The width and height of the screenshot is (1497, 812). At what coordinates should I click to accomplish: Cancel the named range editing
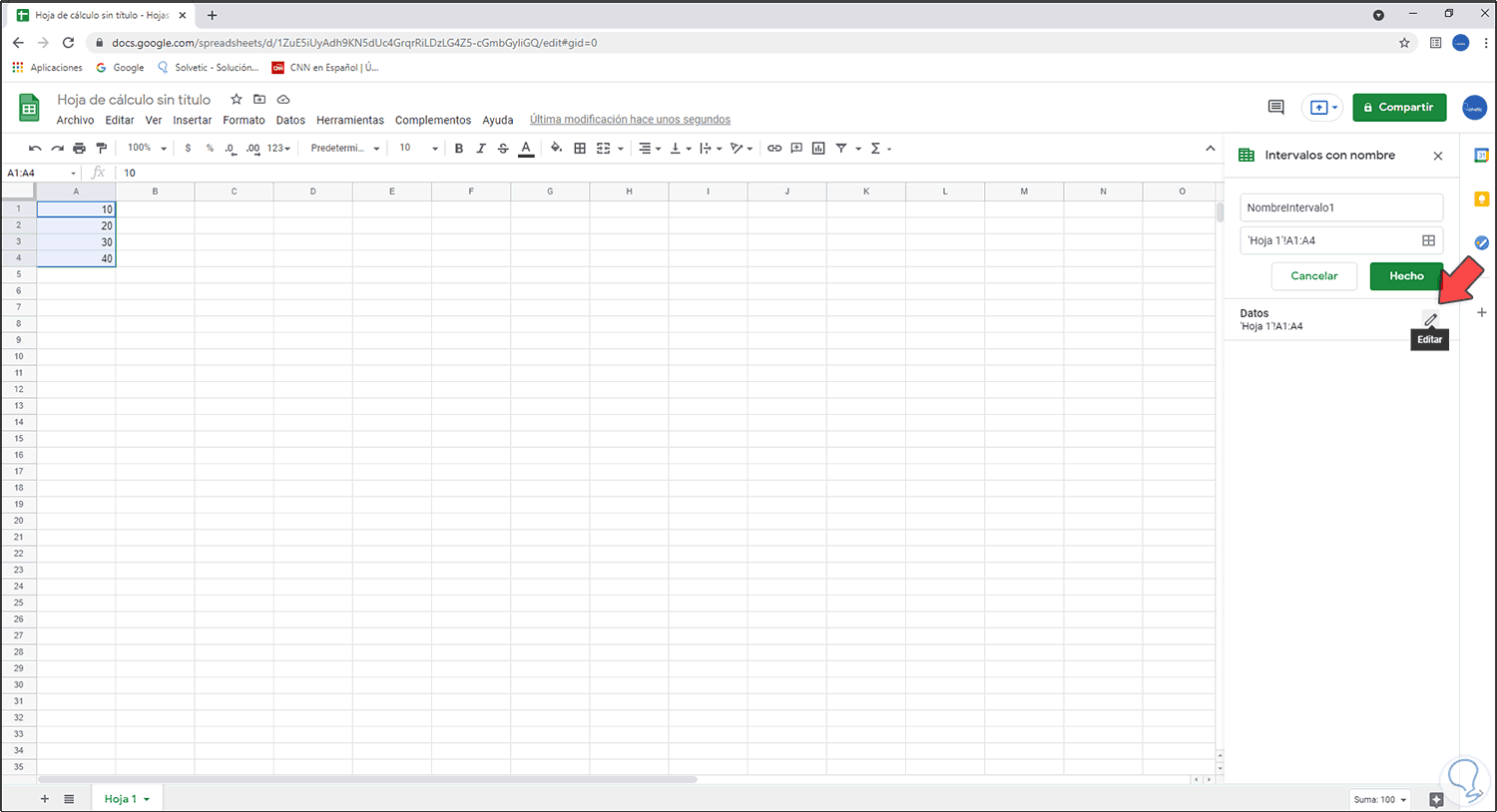(1314, 275)
